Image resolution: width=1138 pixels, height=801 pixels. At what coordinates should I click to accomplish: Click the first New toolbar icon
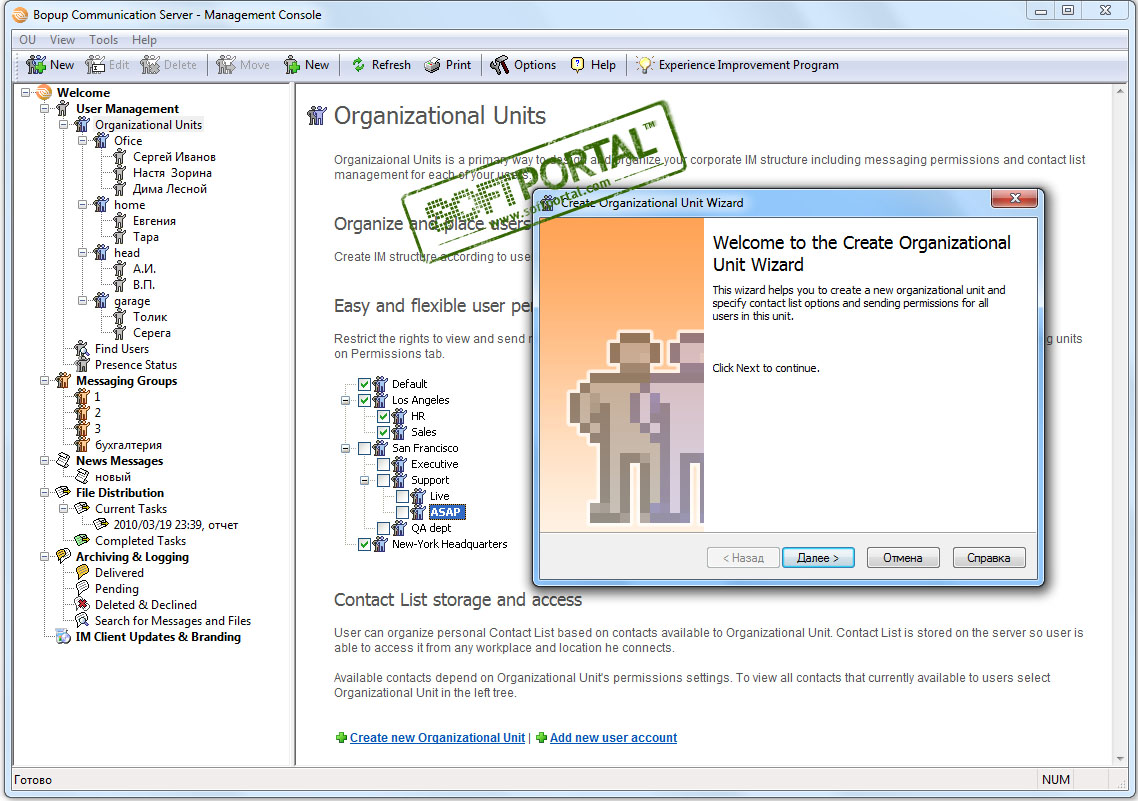[x=36, y=65]
